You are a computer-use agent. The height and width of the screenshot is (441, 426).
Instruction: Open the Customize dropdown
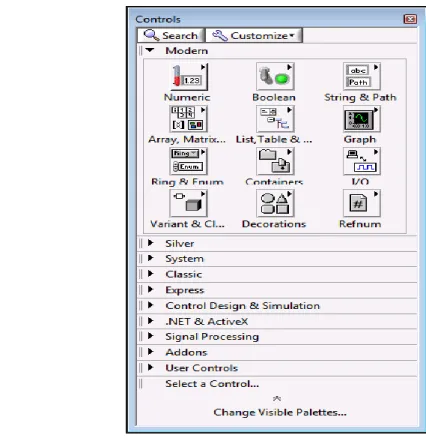coord(254,35)
